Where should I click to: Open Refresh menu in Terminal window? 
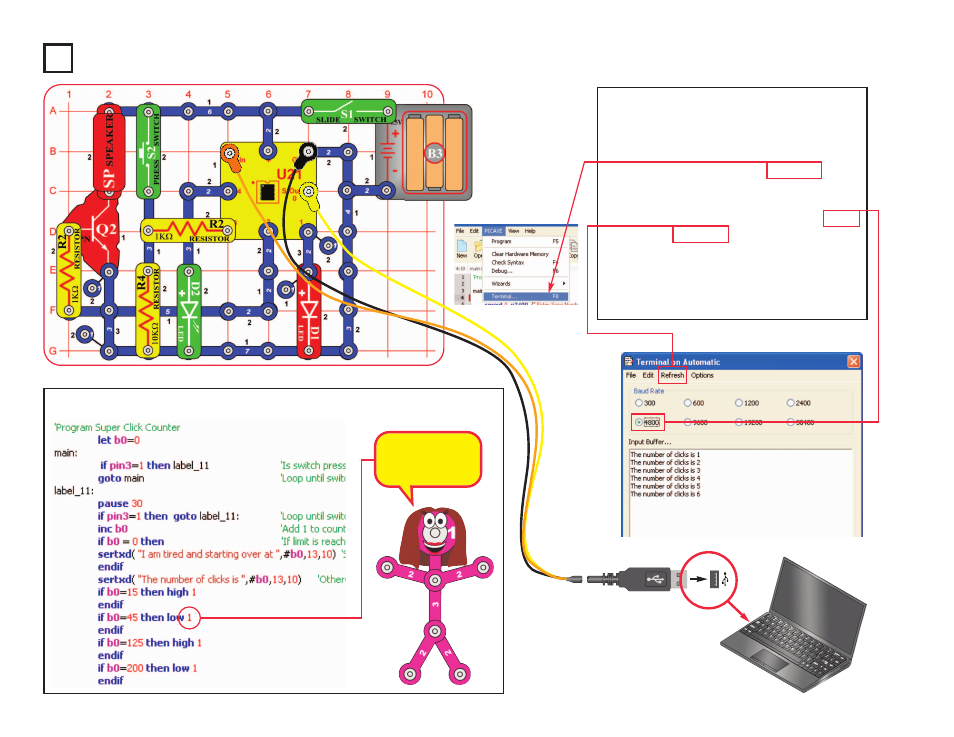pos(672,375)
